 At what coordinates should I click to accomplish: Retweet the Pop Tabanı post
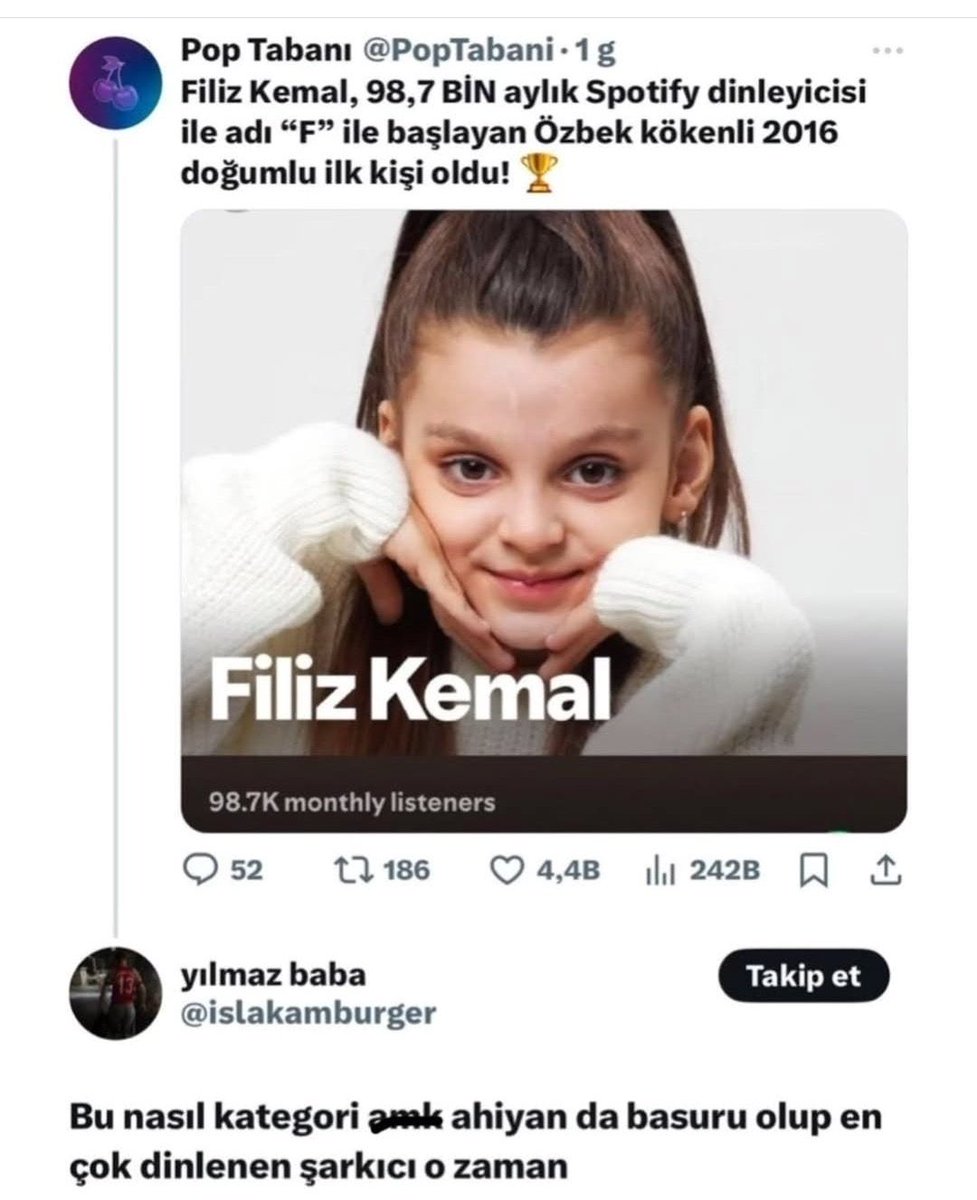tap(356, 871)
